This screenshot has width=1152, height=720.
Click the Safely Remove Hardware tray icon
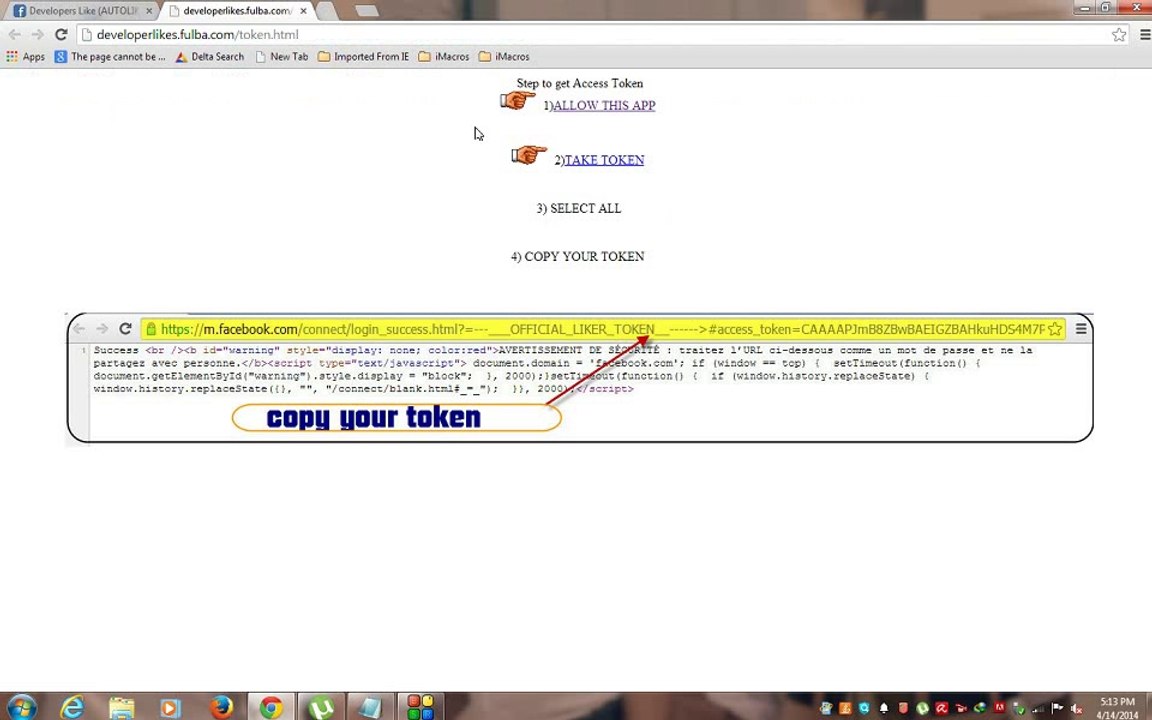pyautogui.click(x=1018, y=708)
